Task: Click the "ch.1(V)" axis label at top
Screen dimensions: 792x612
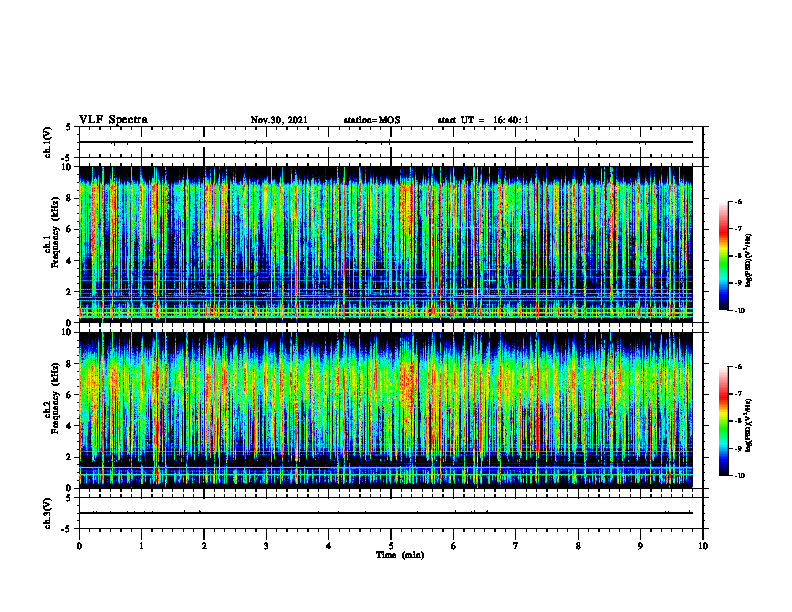Action: pos(47,142)
